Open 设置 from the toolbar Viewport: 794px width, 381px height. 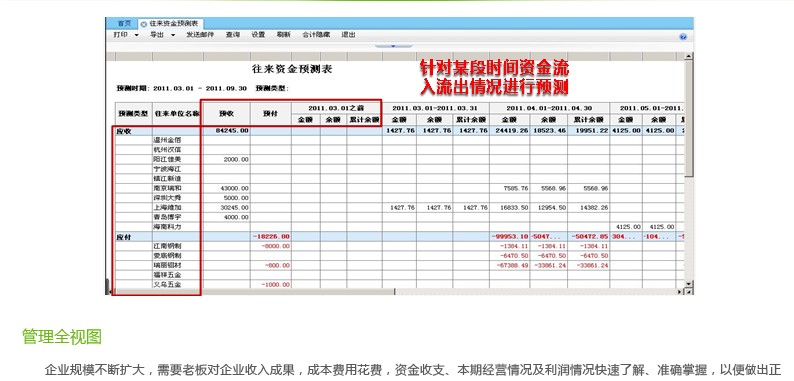coord(258,35)
